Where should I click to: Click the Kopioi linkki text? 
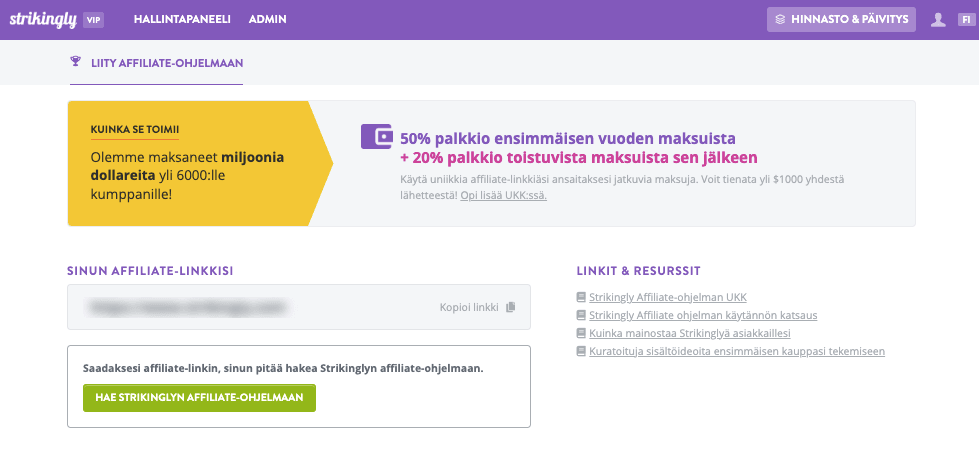pos(468,307)
